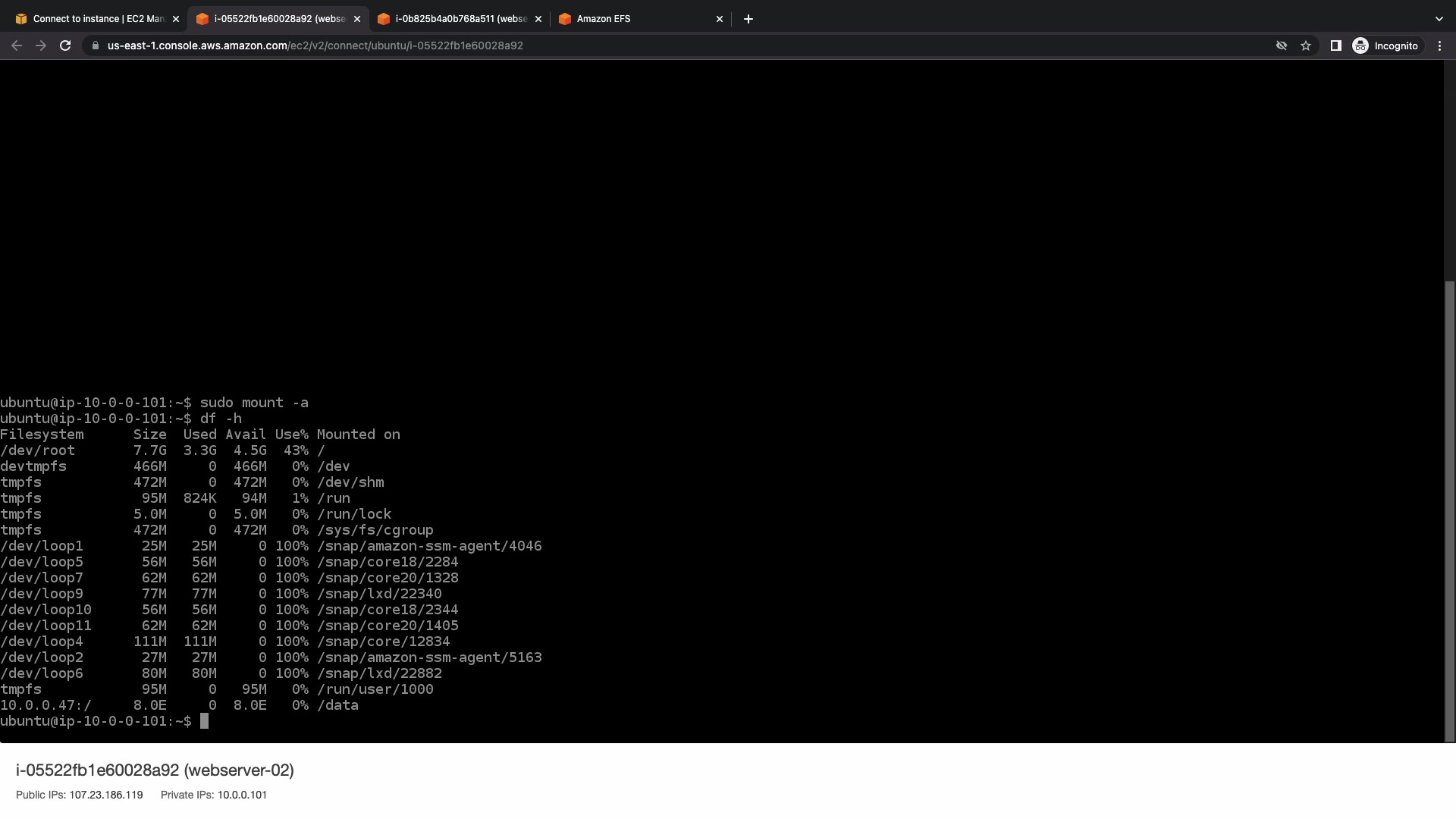Expand the tab search dropdown arrow

click(x=1439, y=19)
